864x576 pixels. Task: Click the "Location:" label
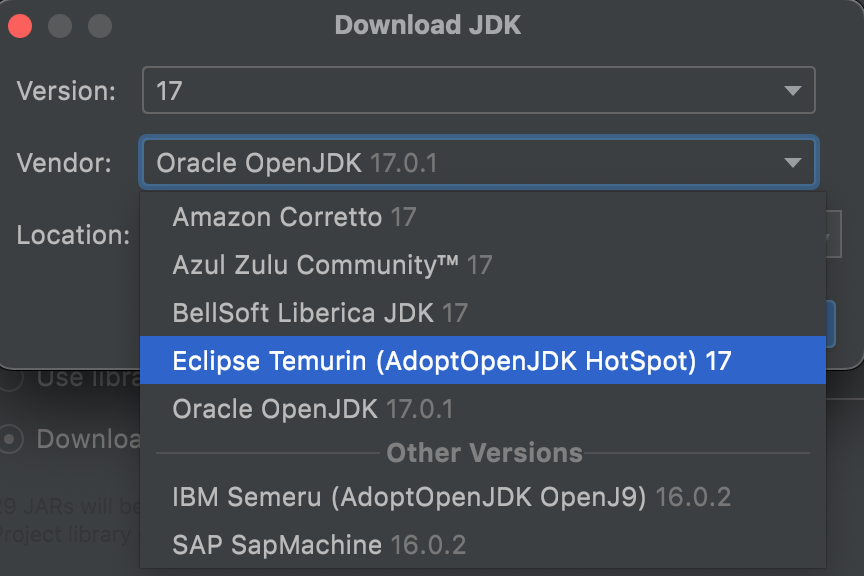click(x=73, y=236)
